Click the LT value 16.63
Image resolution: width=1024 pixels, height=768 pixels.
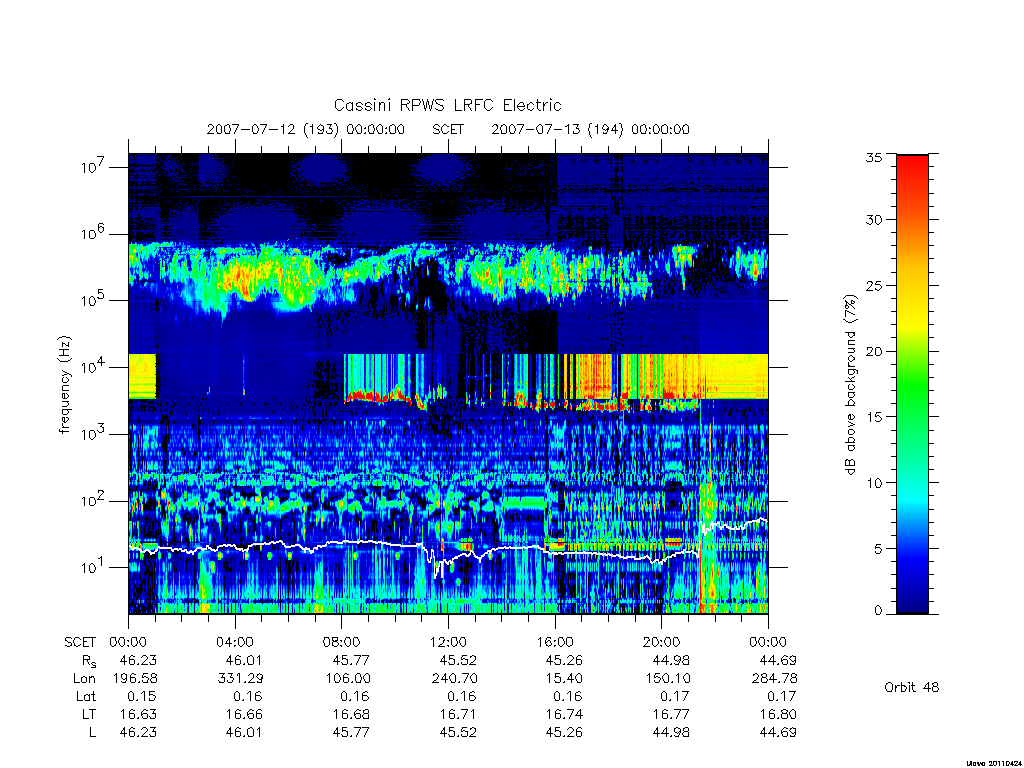138,714
